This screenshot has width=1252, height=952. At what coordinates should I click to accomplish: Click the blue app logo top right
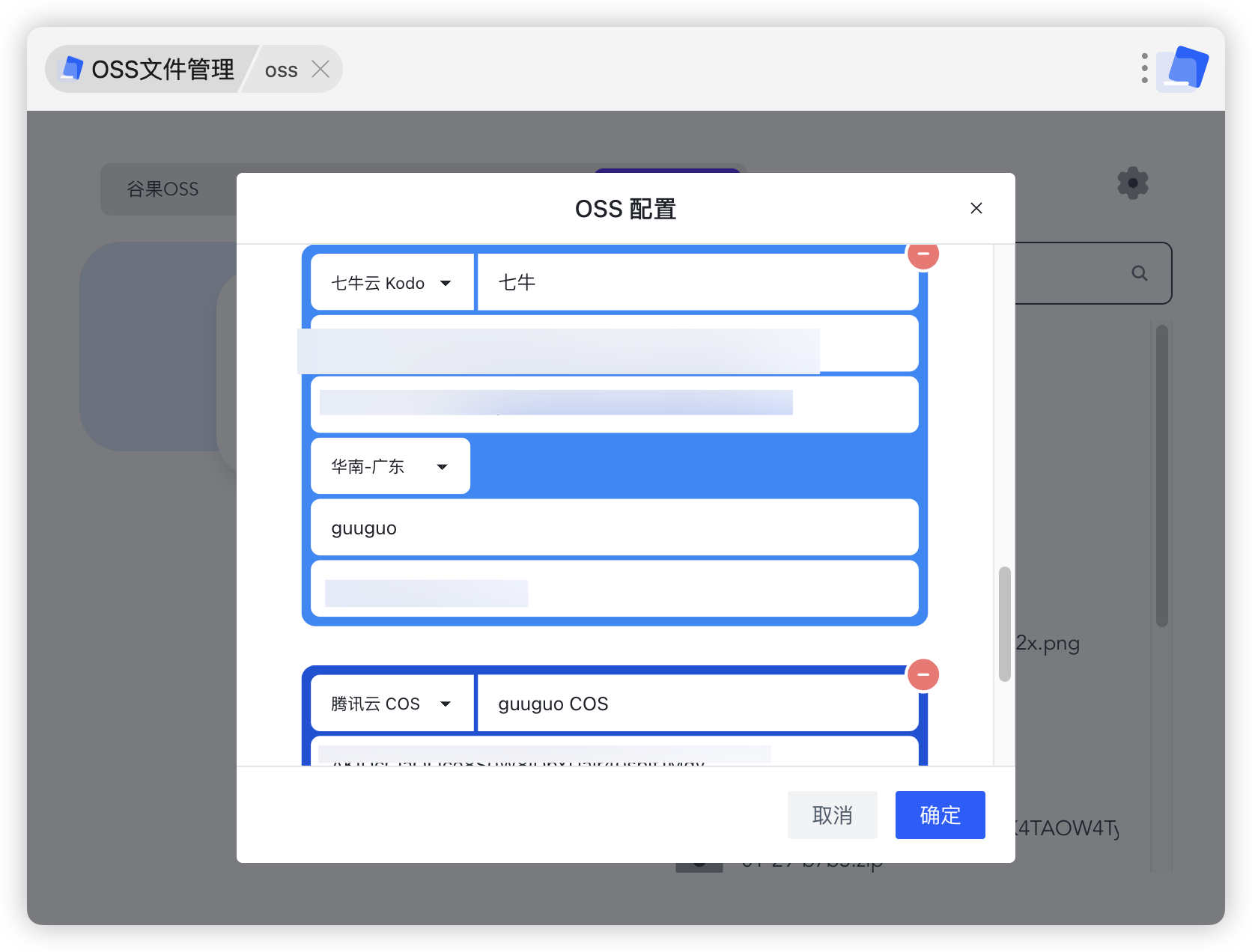point(1182,68)
